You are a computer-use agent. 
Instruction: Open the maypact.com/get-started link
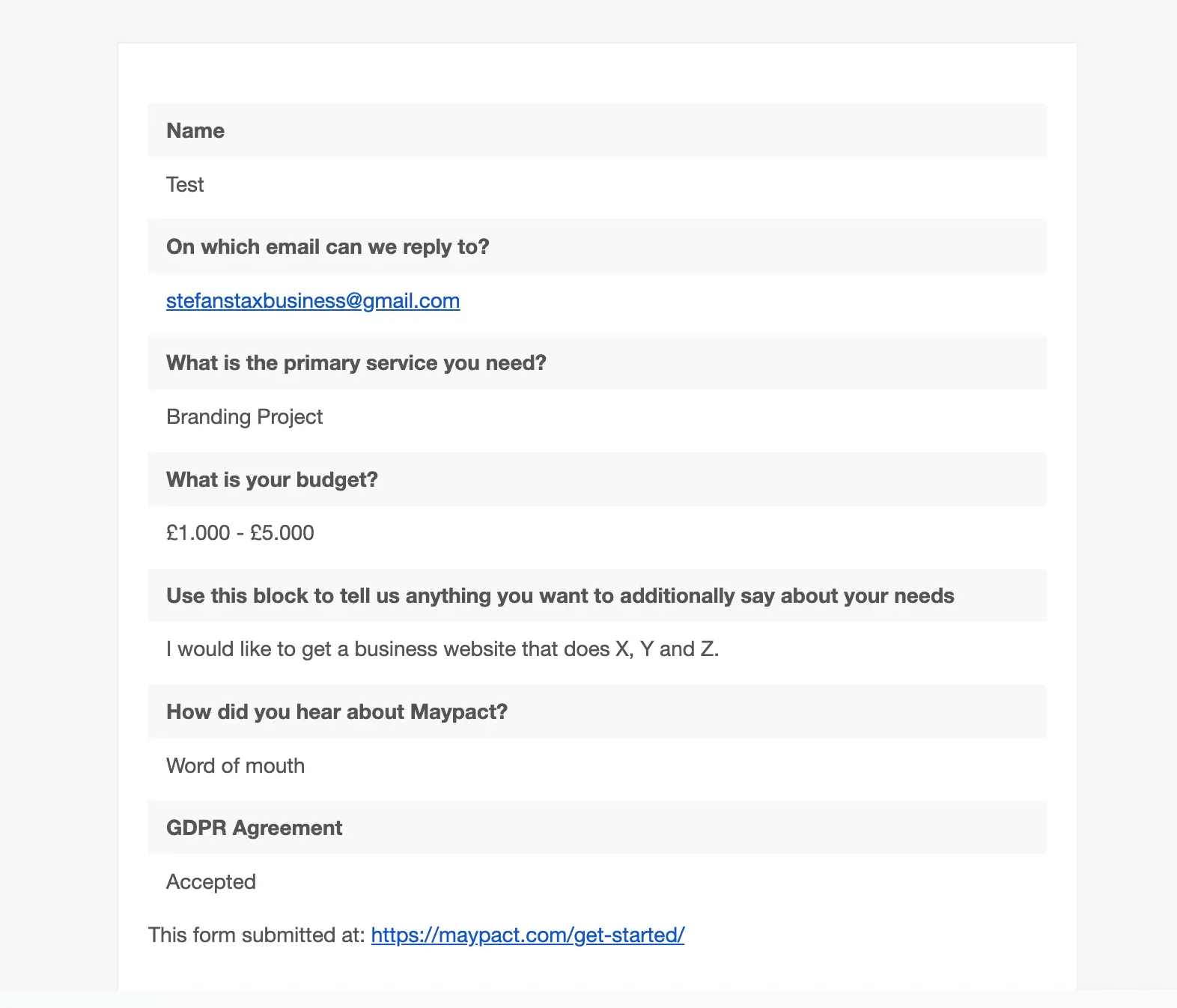(527, 935)
